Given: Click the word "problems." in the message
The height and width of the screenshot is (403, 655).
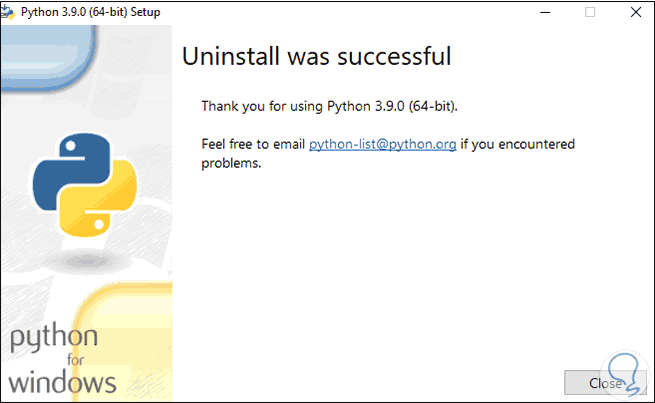Looking at the screenshot, I should 231,163.
